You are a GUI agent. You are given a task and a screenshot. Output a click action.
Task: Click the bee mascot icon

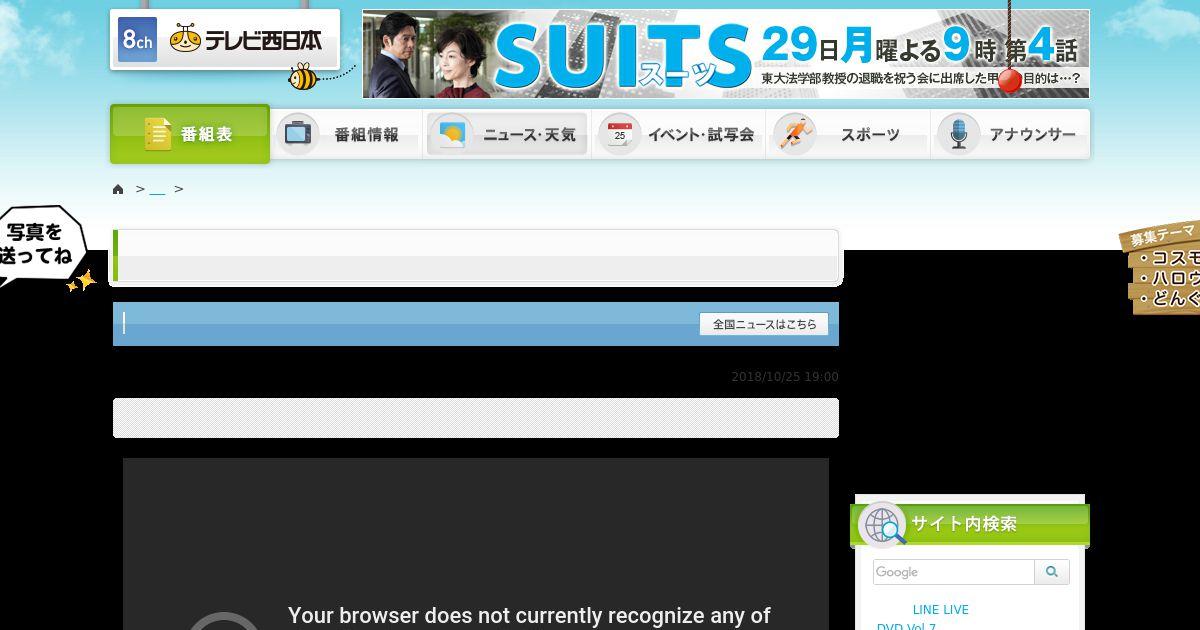click(303, 77)
